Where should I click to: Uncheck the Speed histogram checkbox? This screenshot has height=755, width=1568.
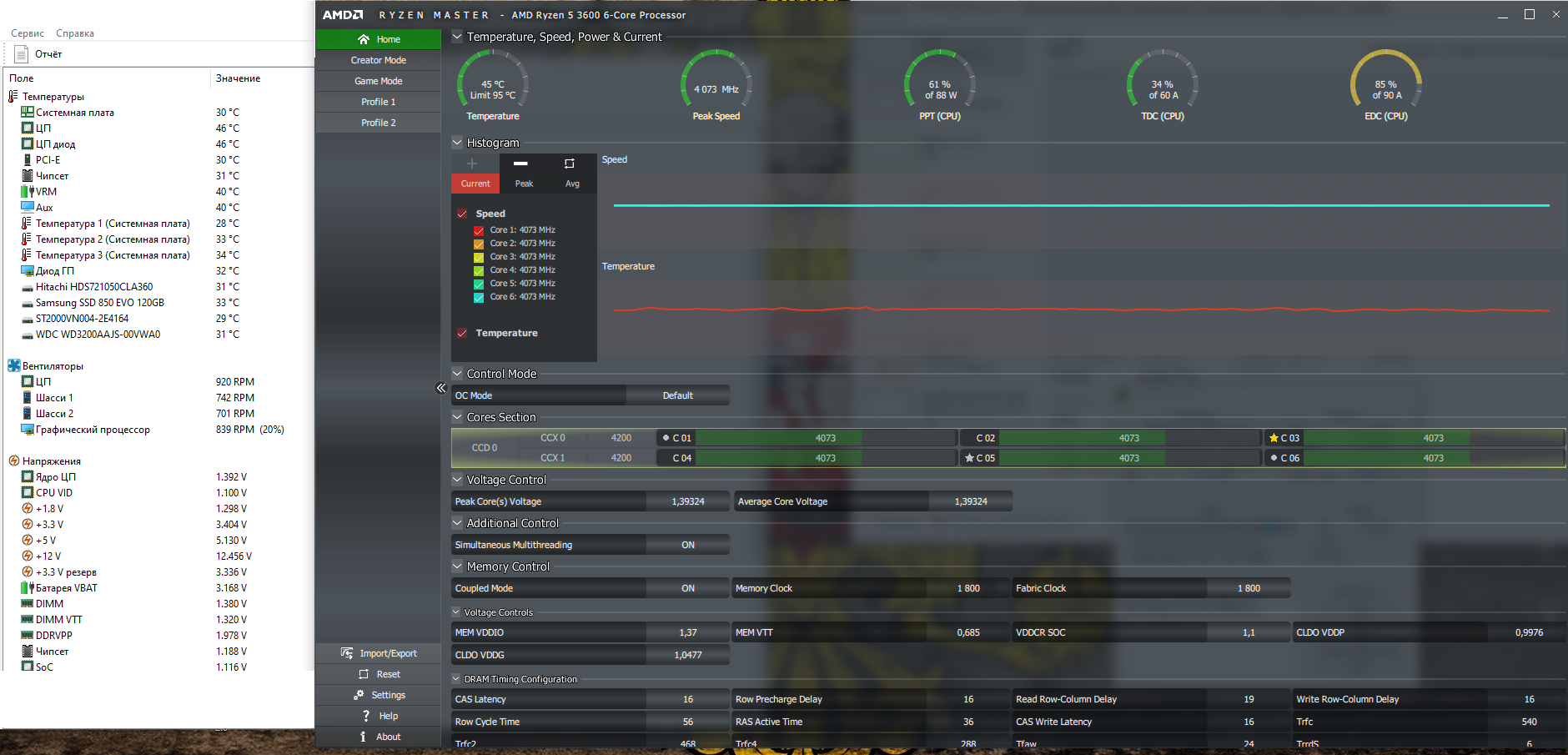coord(462,214)
